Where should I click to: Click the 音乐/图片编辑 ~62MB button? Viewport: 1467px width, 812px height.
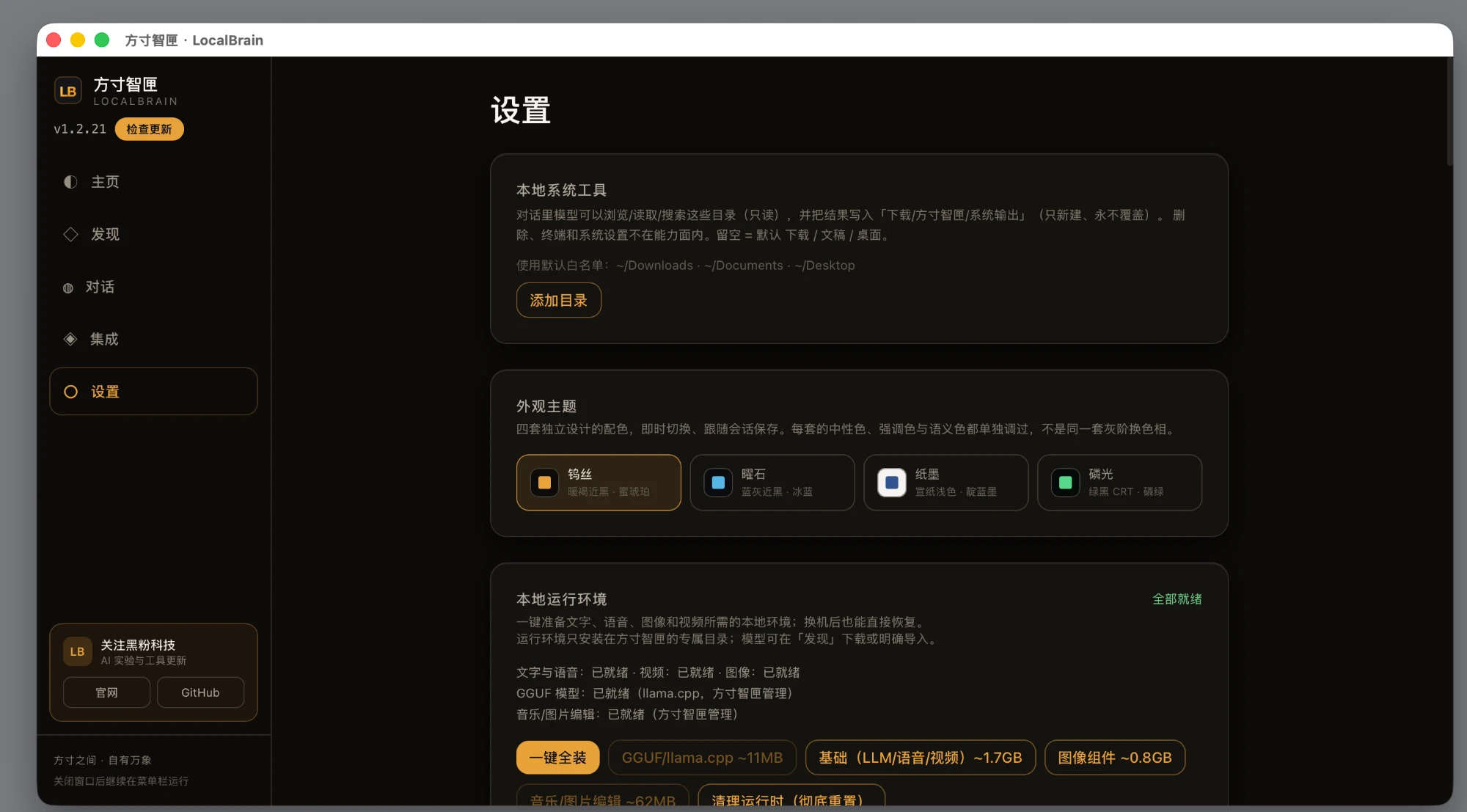[602, 796]
